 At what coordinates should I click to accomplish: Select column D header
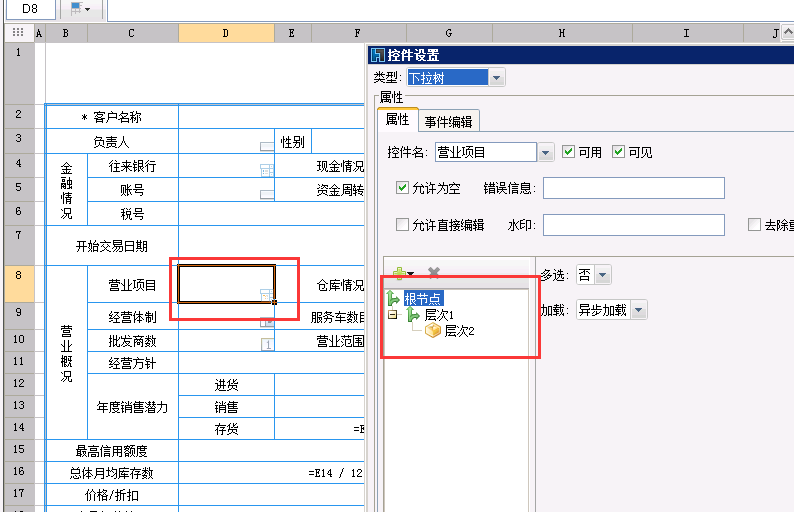point(226,33)
